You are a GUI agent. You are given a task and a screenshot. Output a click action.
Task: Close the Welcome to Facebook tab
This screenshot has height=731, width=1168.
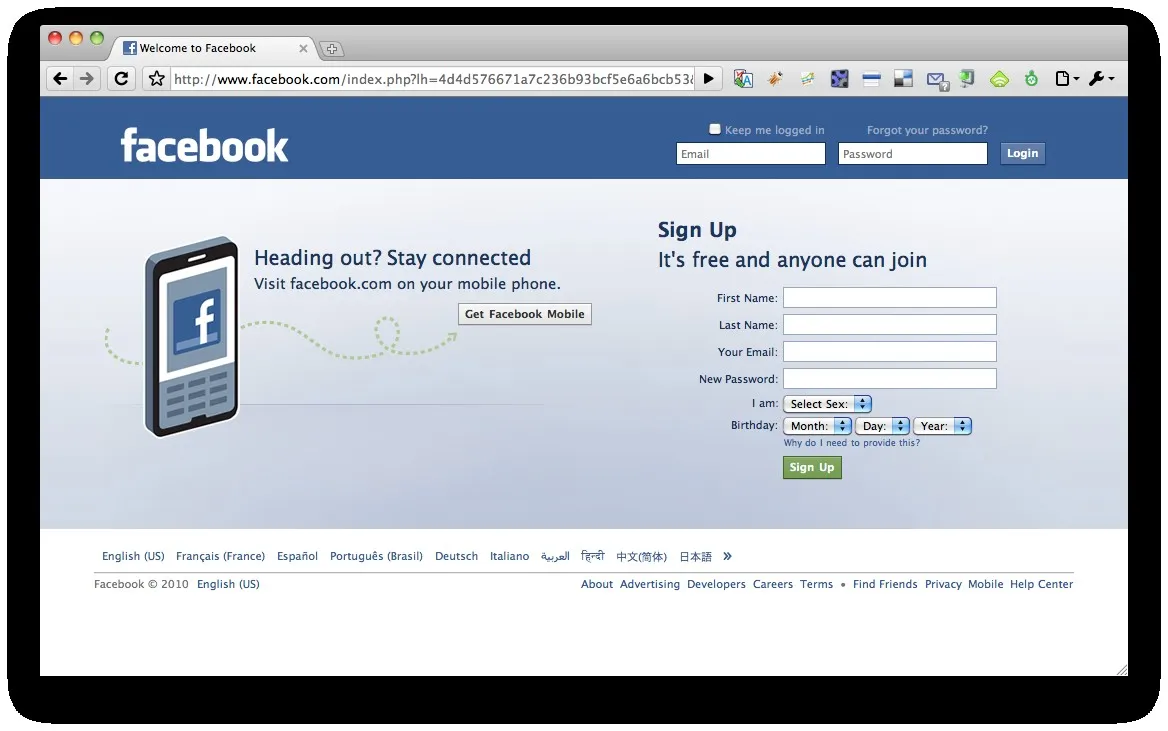pos(303,48)
